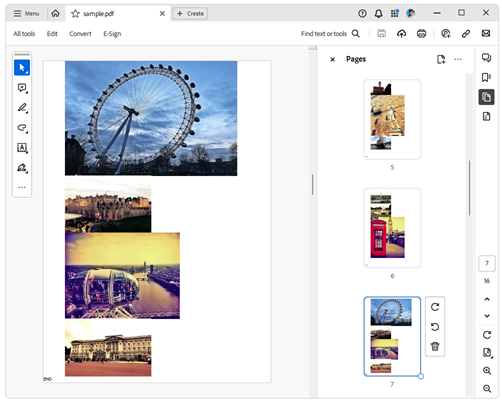Click Find text or tools search
Image resolution: width=502 pixels, height=403 pixels.
point(330,34)
